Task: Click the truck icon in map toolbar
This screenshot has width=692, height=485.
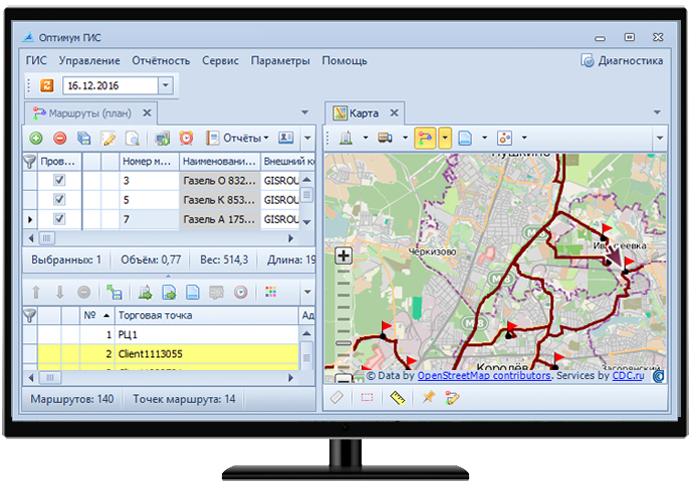Action: [x=385, y=138]
